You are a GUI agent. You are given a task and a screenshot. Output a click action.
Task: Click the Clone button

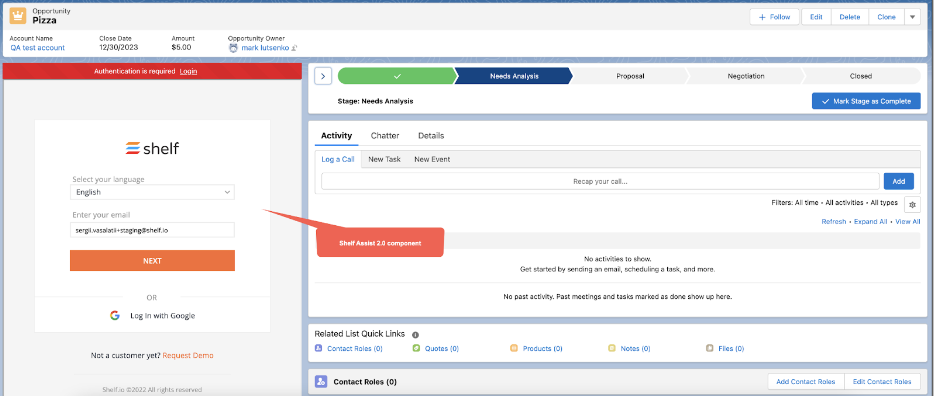point(886,17)
